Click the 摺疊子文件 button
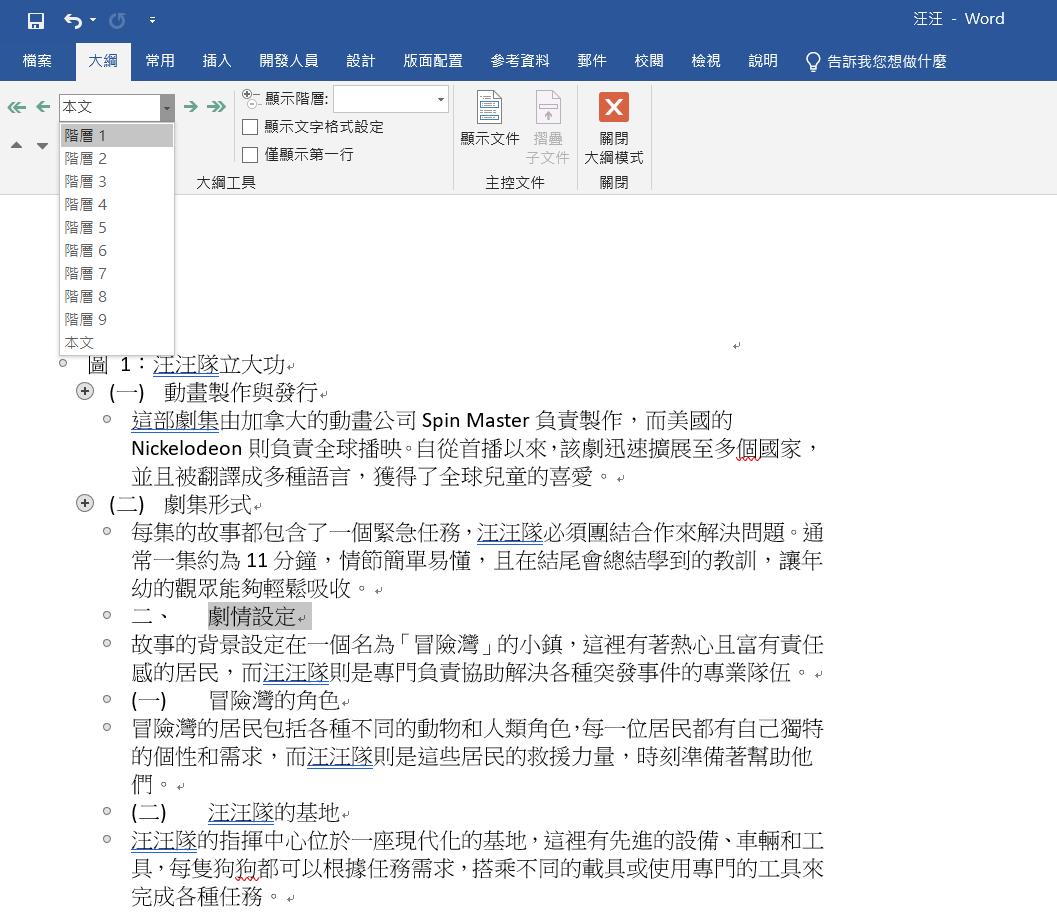The image size is (1057, 913). coord(548,127)
